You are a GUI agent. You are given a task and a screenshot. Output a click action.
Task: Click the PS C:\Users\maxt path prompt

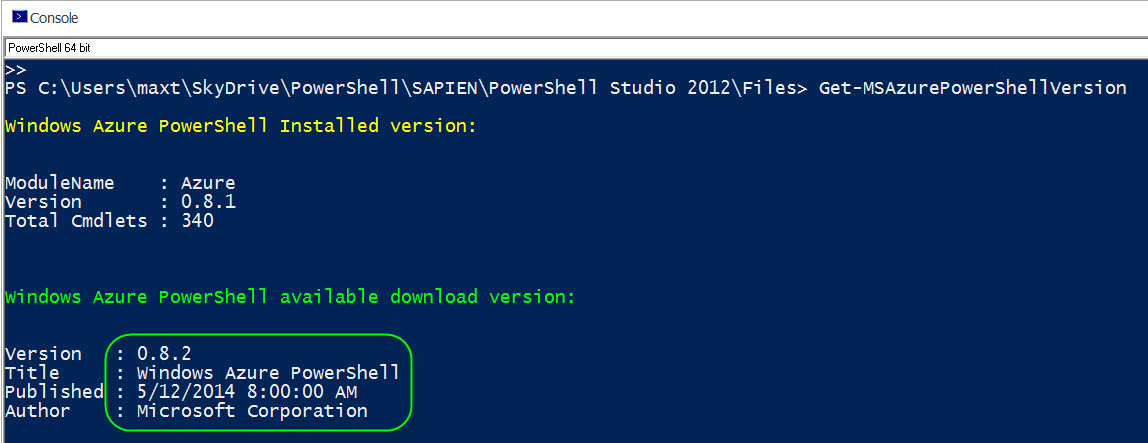point(406,89)
